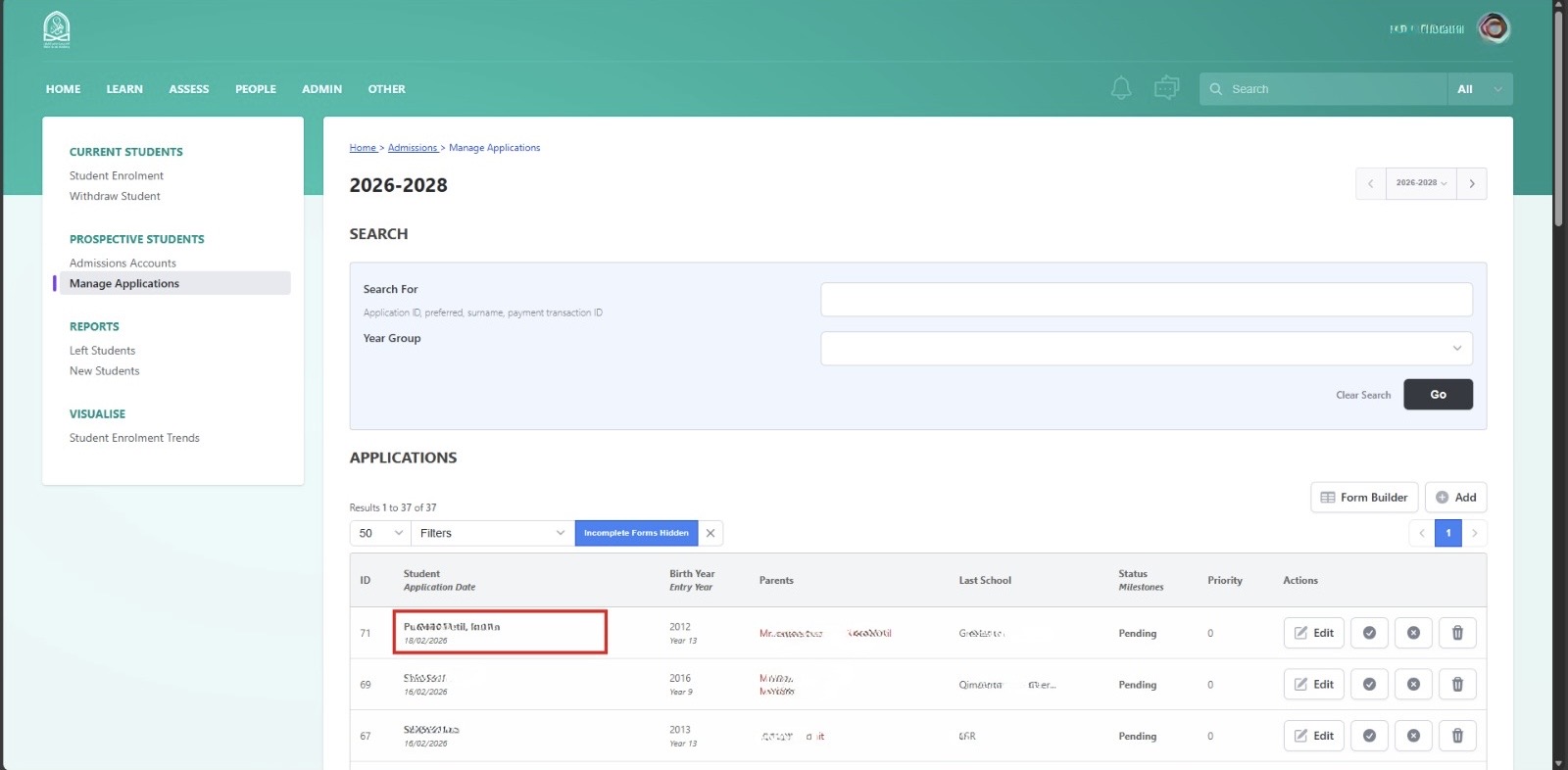The image size is (1568, 770).
Task: Open the 2026-2028 year selector
Action: [x=1421, y=183]
